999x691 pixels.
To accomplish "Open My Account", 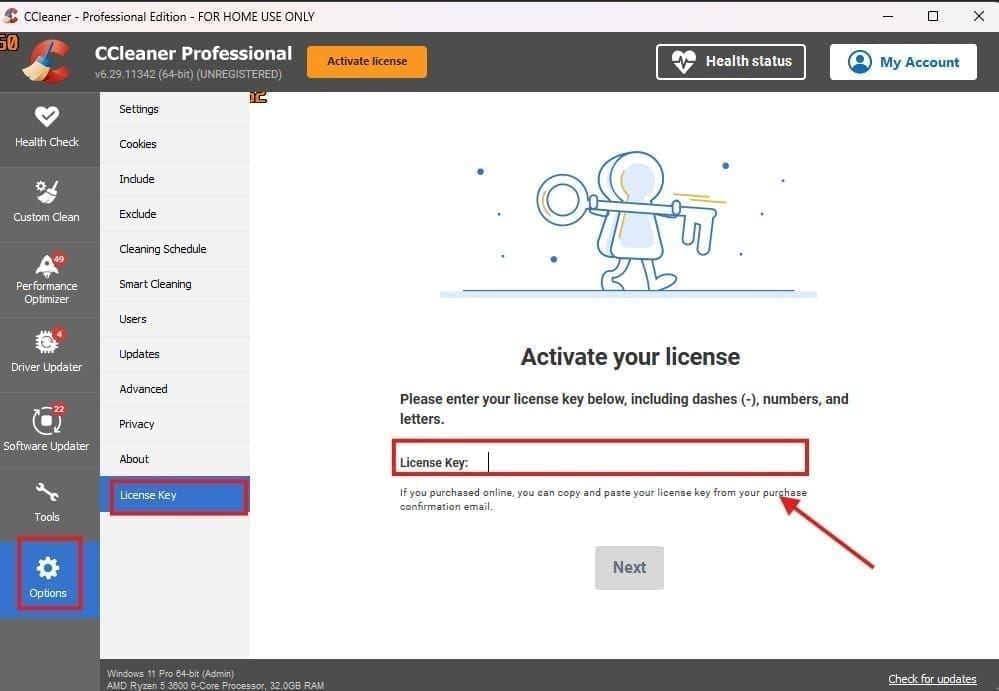I will pos(903,62).
